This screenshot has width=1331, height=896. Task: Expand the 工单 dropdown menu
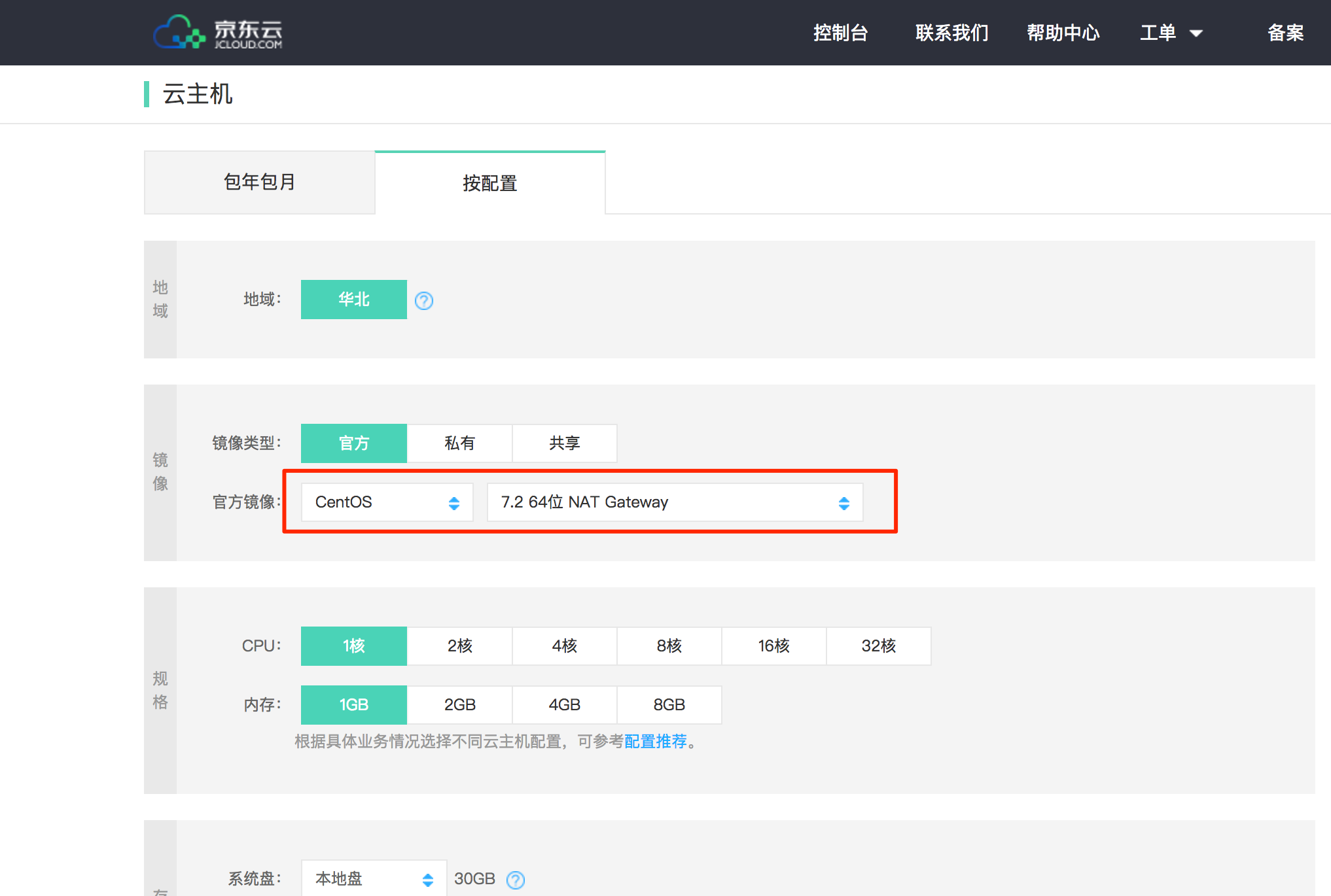click(1171, 33)
